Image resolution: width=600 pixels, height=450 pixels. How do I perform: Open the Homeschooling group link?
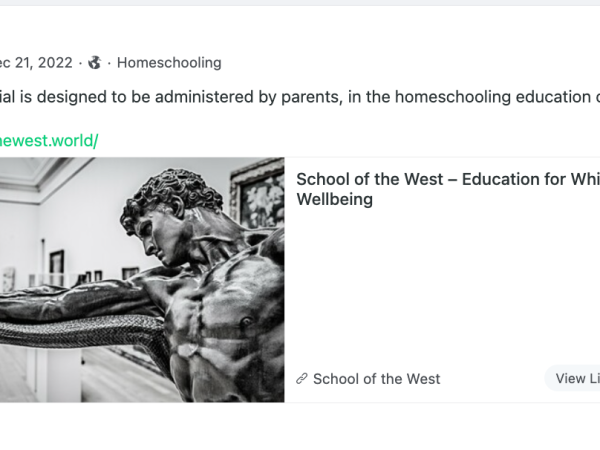(x=169, y=62)
